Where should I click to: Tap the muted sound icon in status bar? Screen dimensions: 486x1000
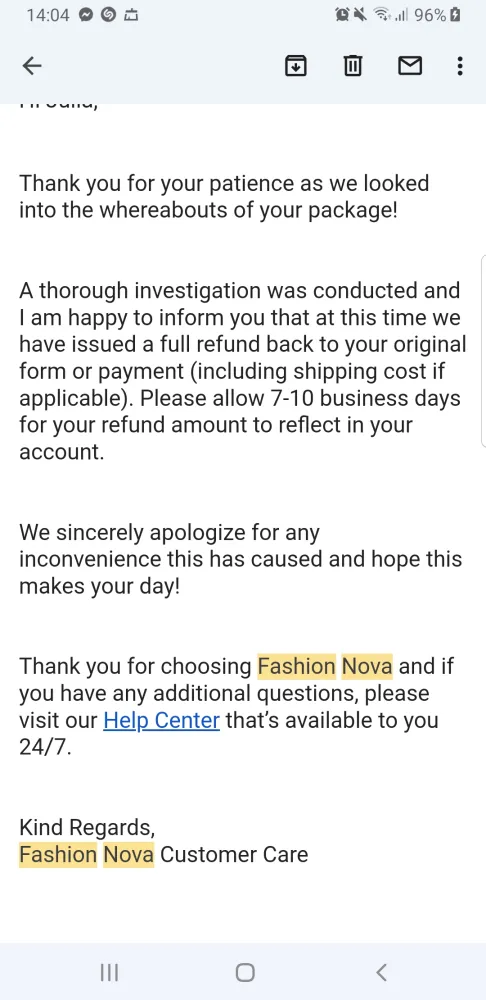360,15
